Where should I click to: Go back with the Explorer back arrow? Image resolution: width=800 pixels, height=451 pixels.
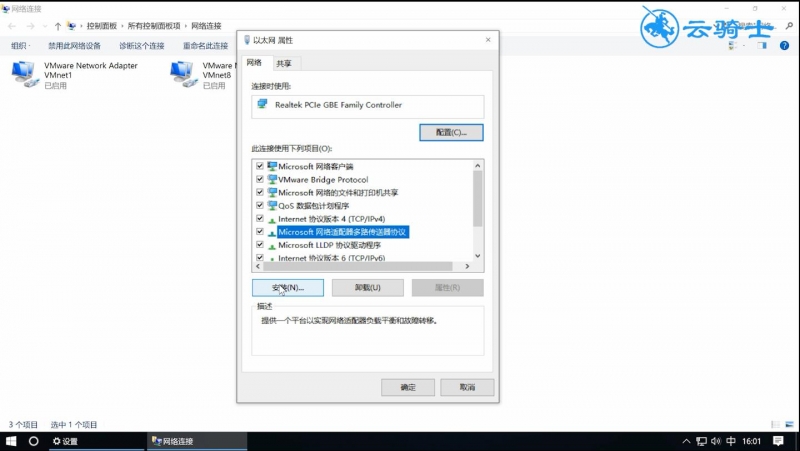point(12,26)
